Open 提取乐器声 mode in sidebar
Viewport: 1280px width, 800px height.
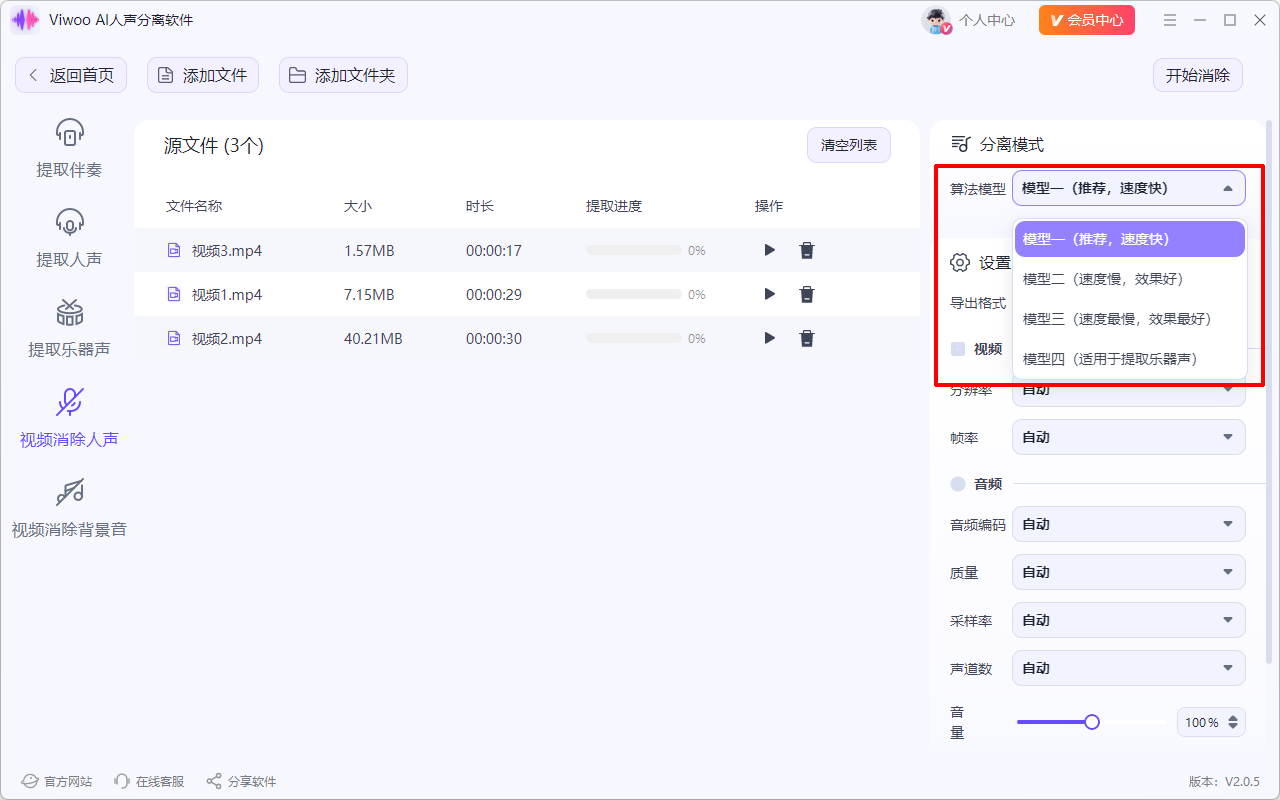point(69,328)
